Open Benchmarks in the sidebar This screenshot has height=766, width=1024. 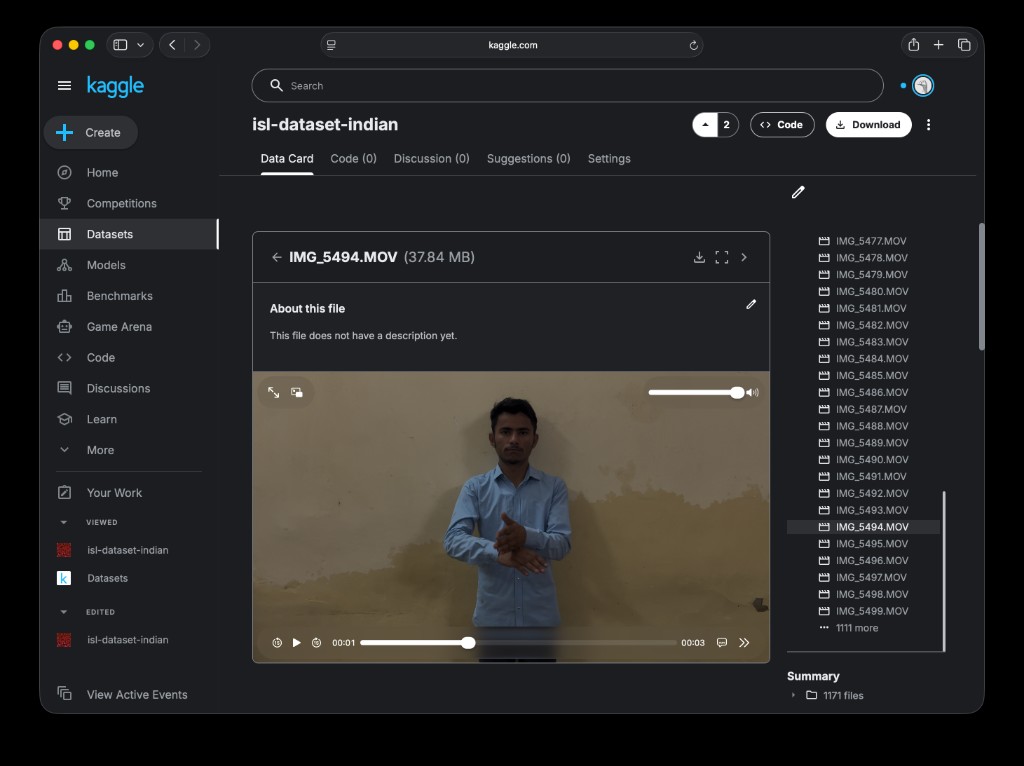tap(120, 296)
